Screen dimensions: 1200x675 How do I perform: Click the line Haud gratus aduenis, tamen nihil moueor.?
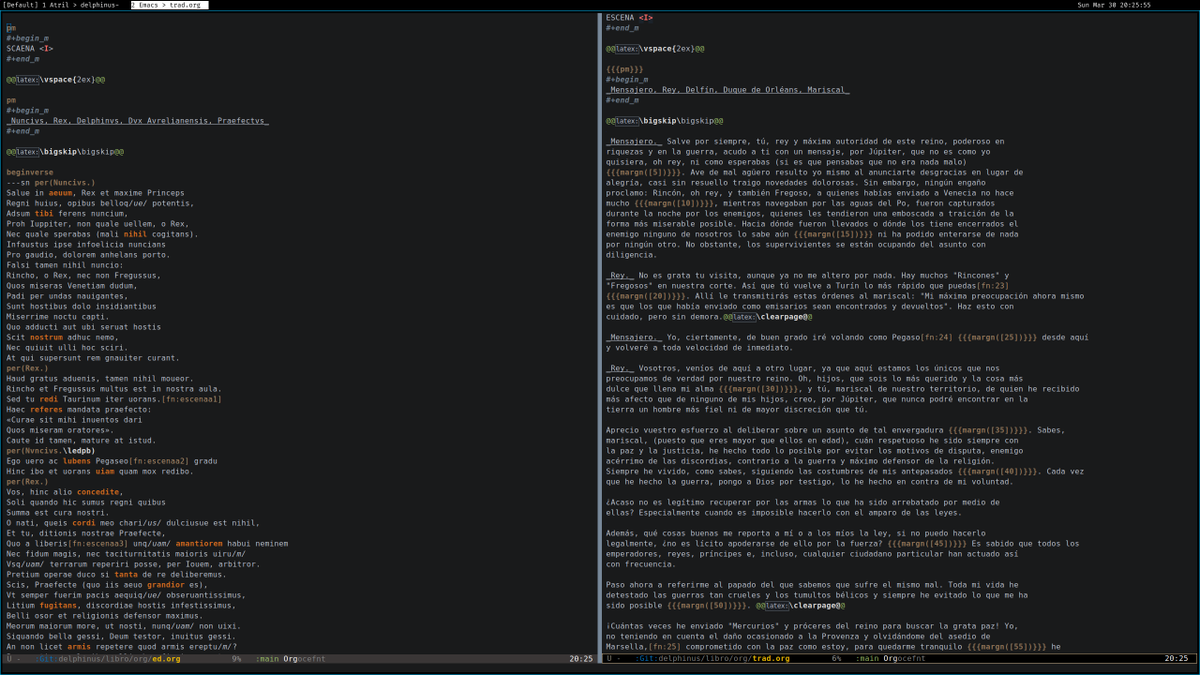click(100, 379)
